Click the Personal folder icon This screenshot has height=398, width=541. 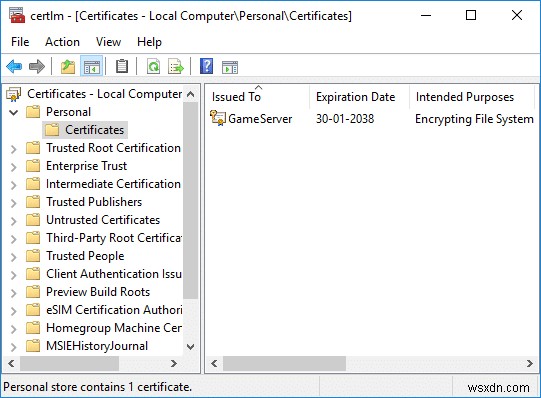click(x=33, y=112)
